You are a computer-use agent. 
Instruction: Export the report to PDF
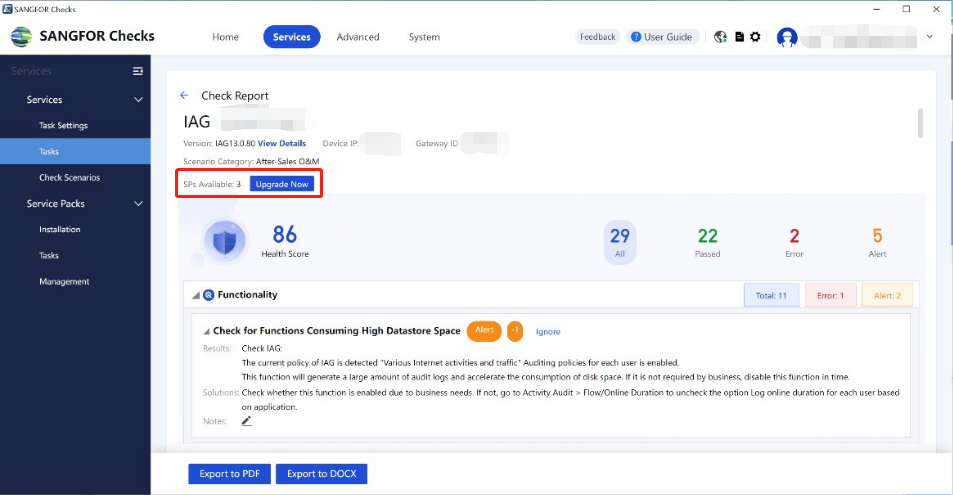pyautogui.click(x=230, y=474)
